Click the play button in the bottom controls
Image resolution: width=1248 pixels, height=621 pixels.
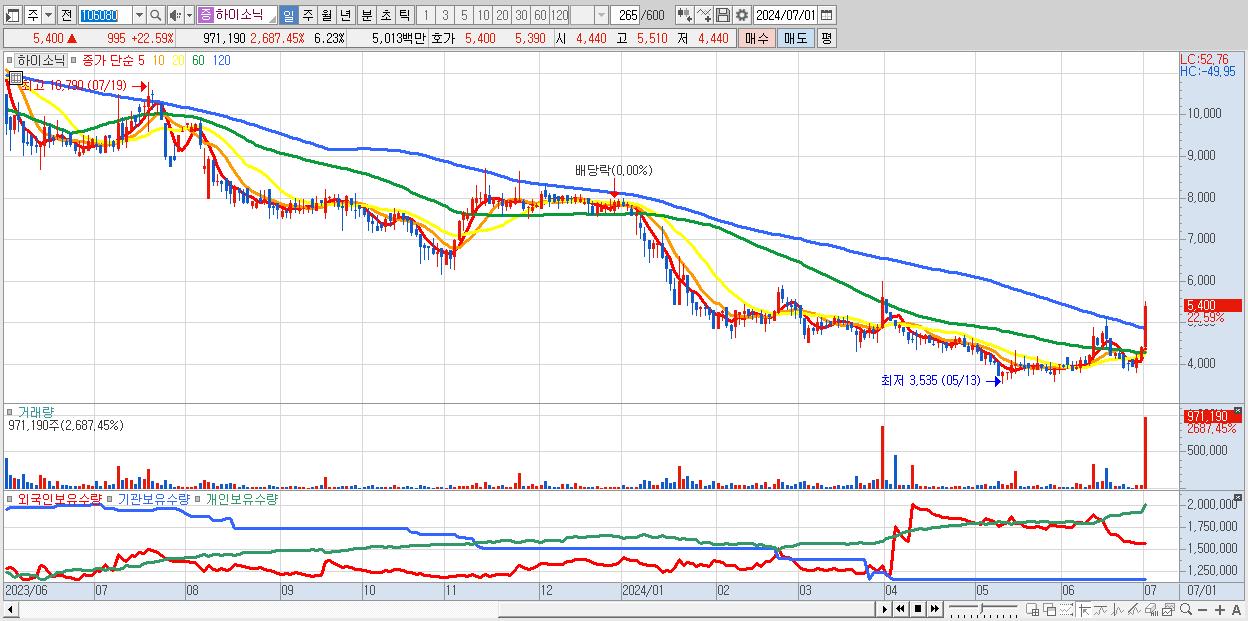pyautogui.click(x=885, y=609)
